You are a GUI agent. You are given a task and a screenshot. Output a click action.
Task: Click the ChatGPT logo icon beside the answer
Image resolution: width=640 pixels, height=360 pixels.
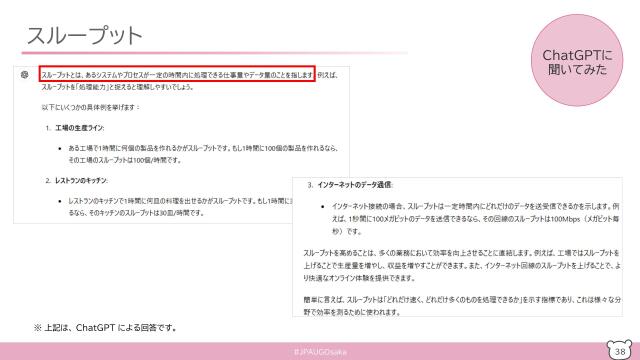click(x=24, y=75)
